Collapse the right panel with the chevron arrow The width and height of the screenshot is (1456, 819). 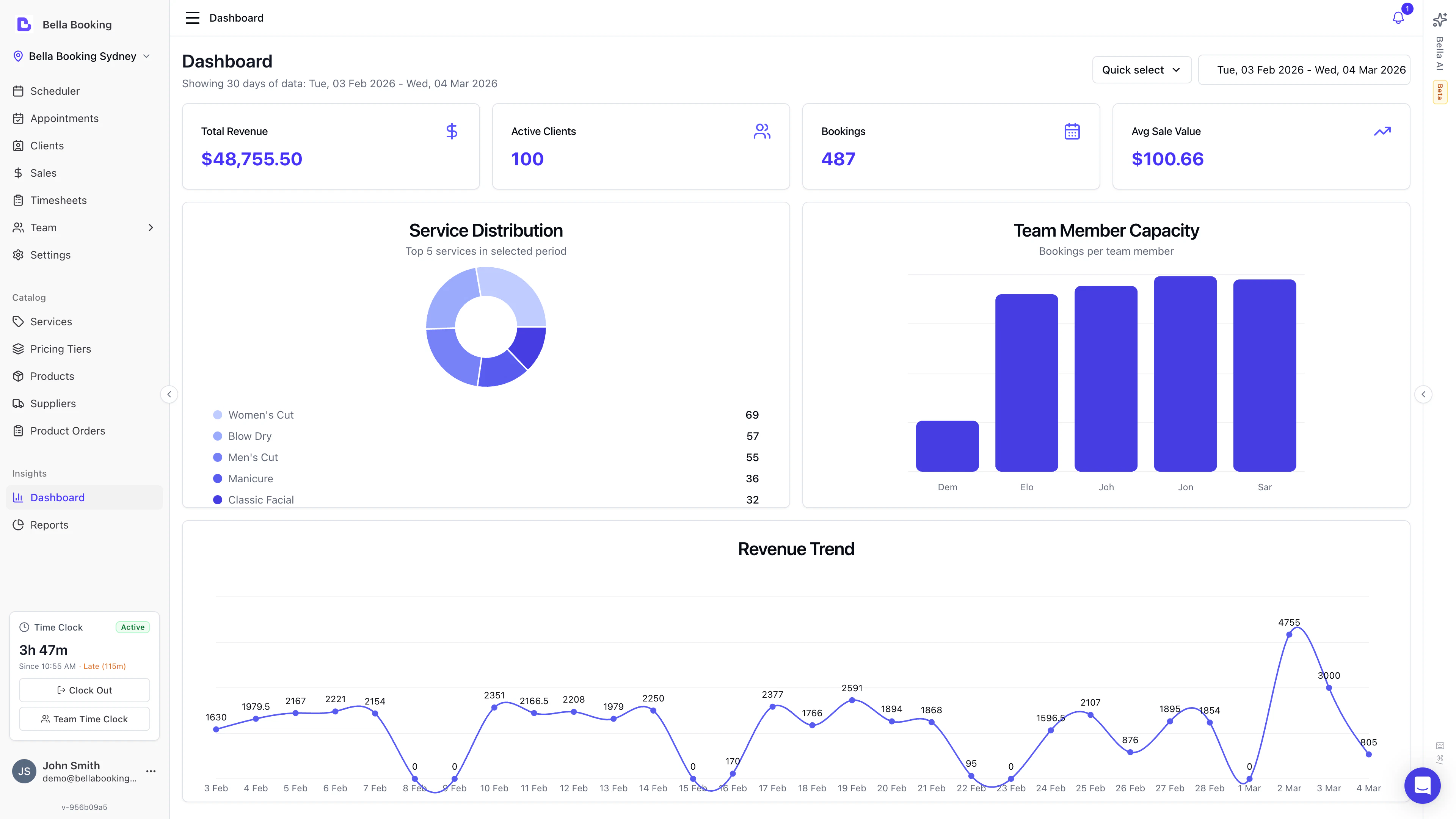click(x=1424, y=394)
